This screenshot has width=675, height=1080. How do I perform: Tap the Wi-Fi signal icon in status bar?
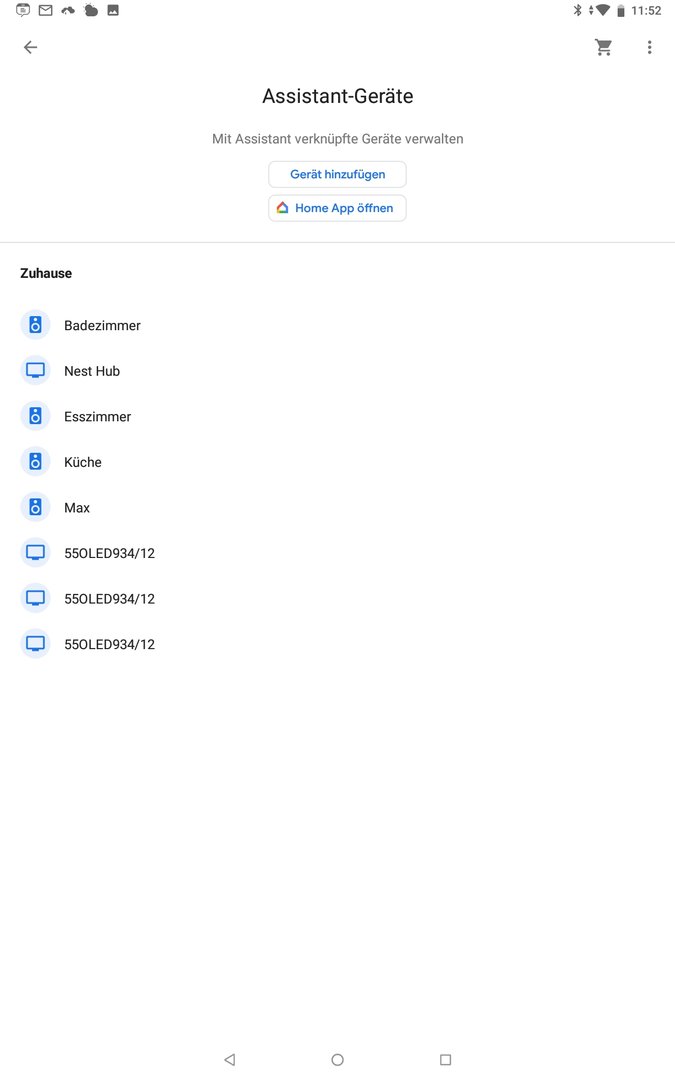pyautogui.click(x=602, y=10)
